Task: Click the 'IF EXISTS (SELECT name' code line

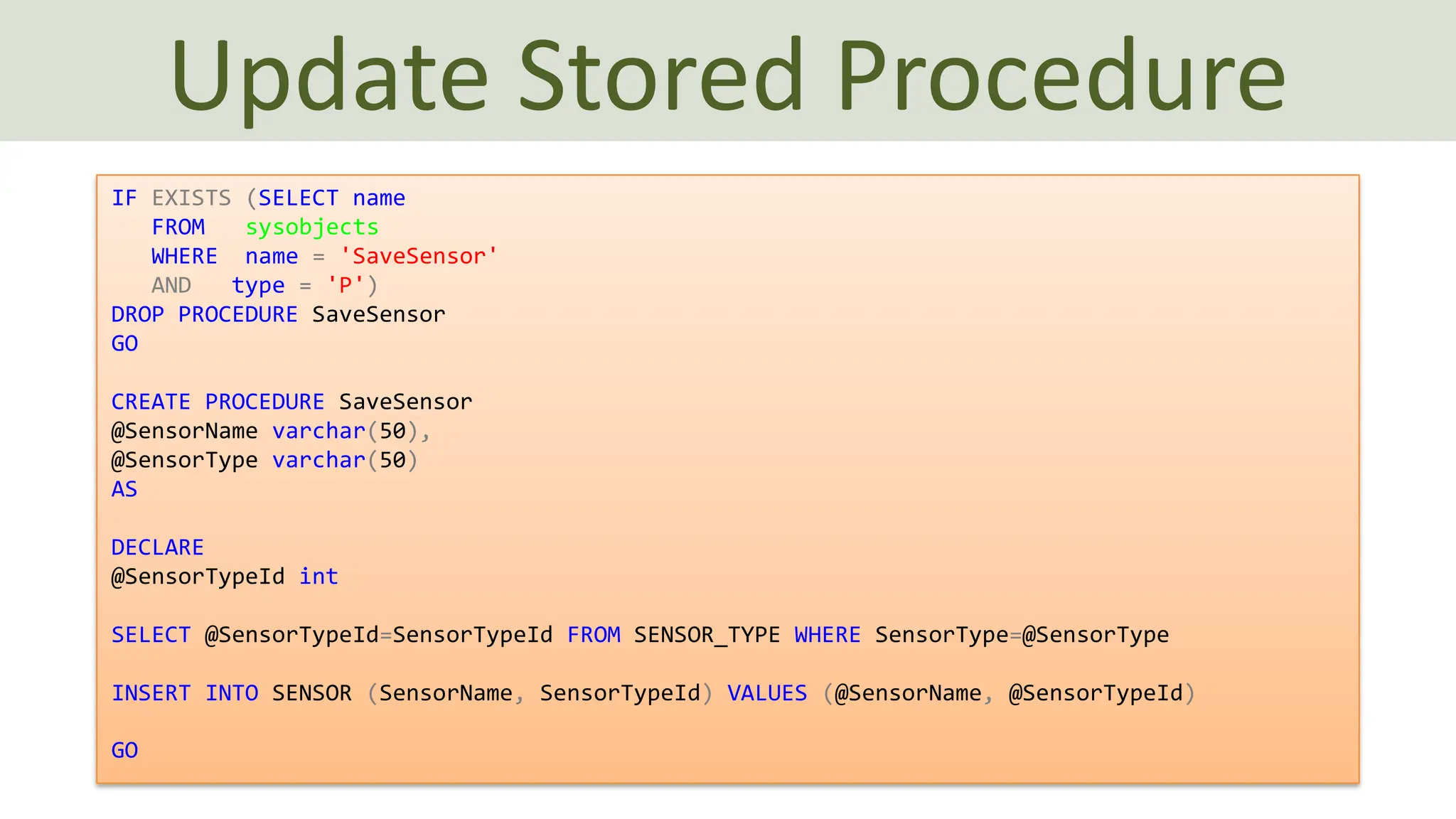Action: click(258, 198)
